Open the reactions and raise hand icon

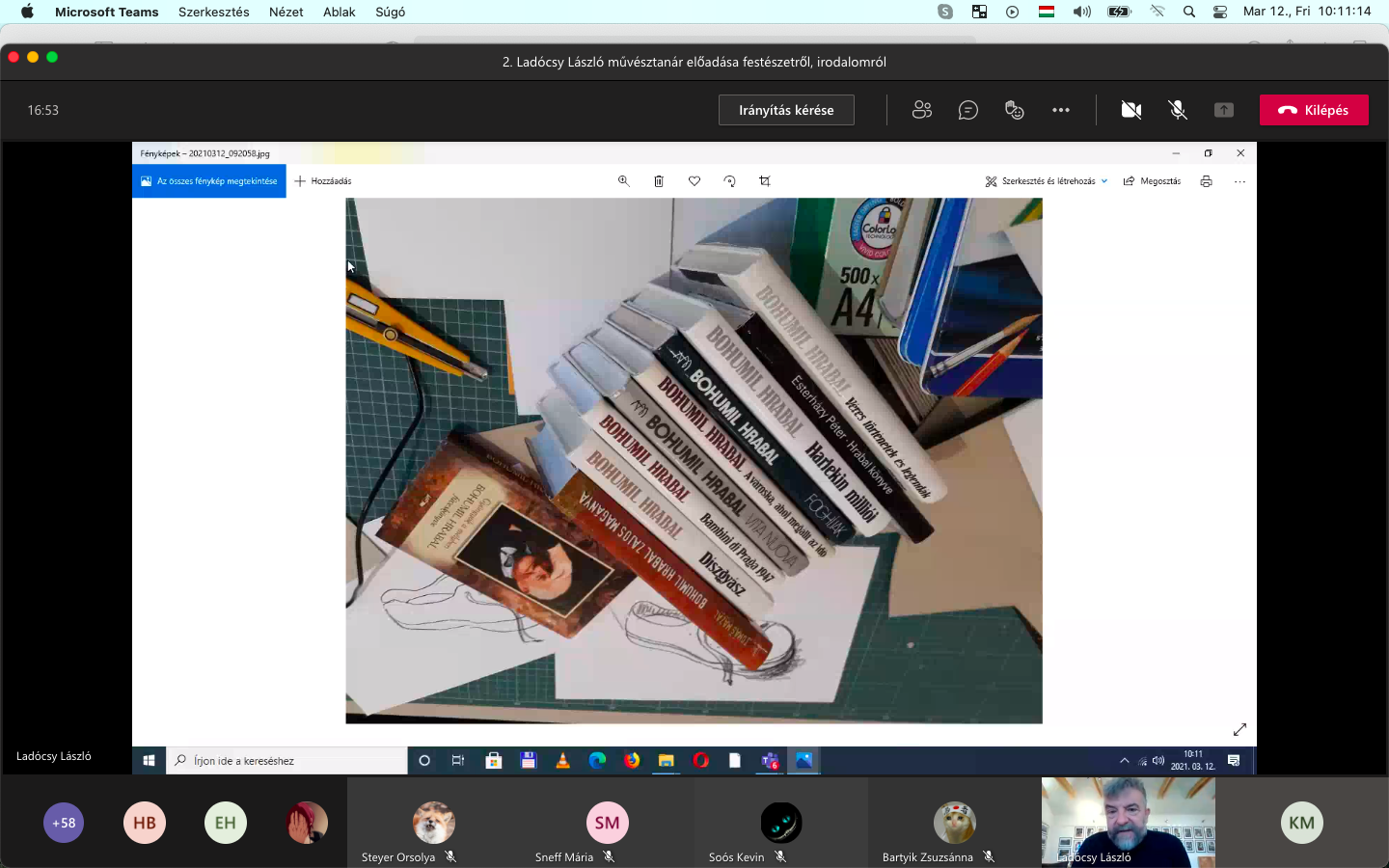click(x=1015, y=110)
